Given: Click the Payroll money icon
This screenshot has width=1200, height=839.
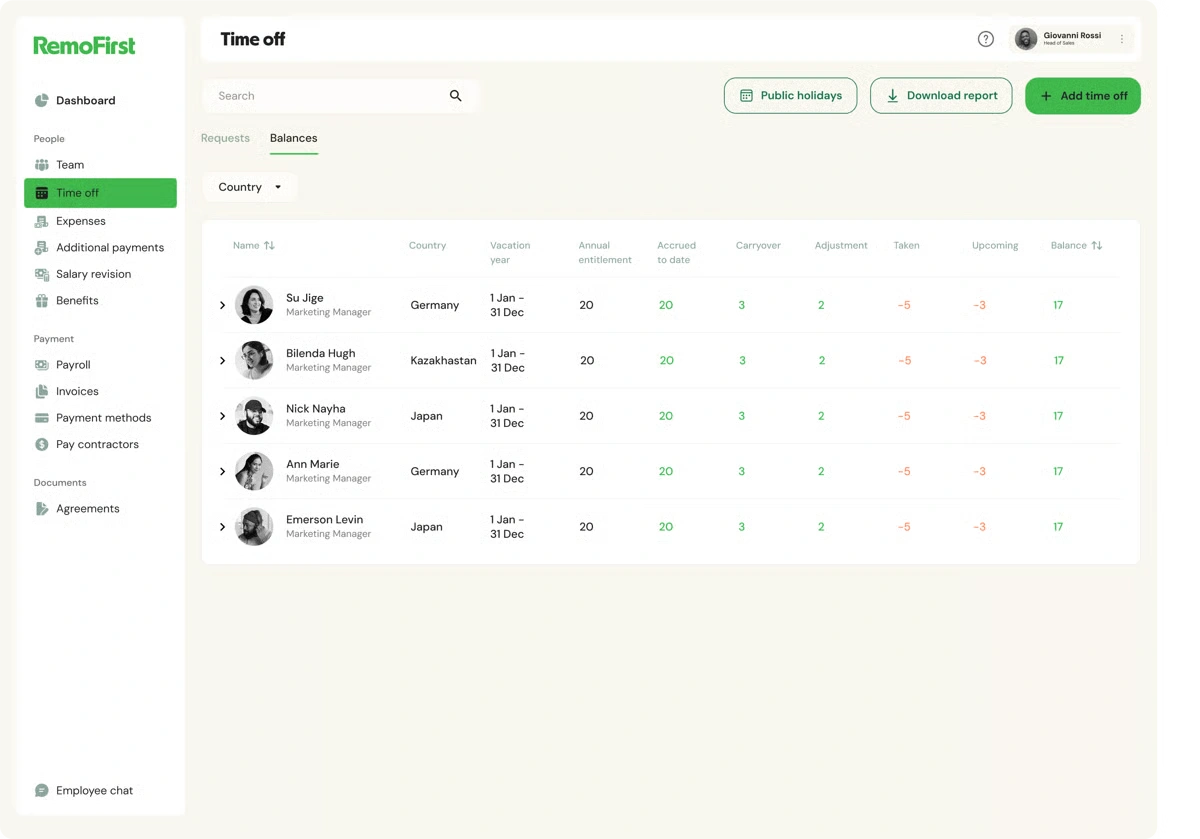Looking at the screenshot, I should (x=42, y=365).
